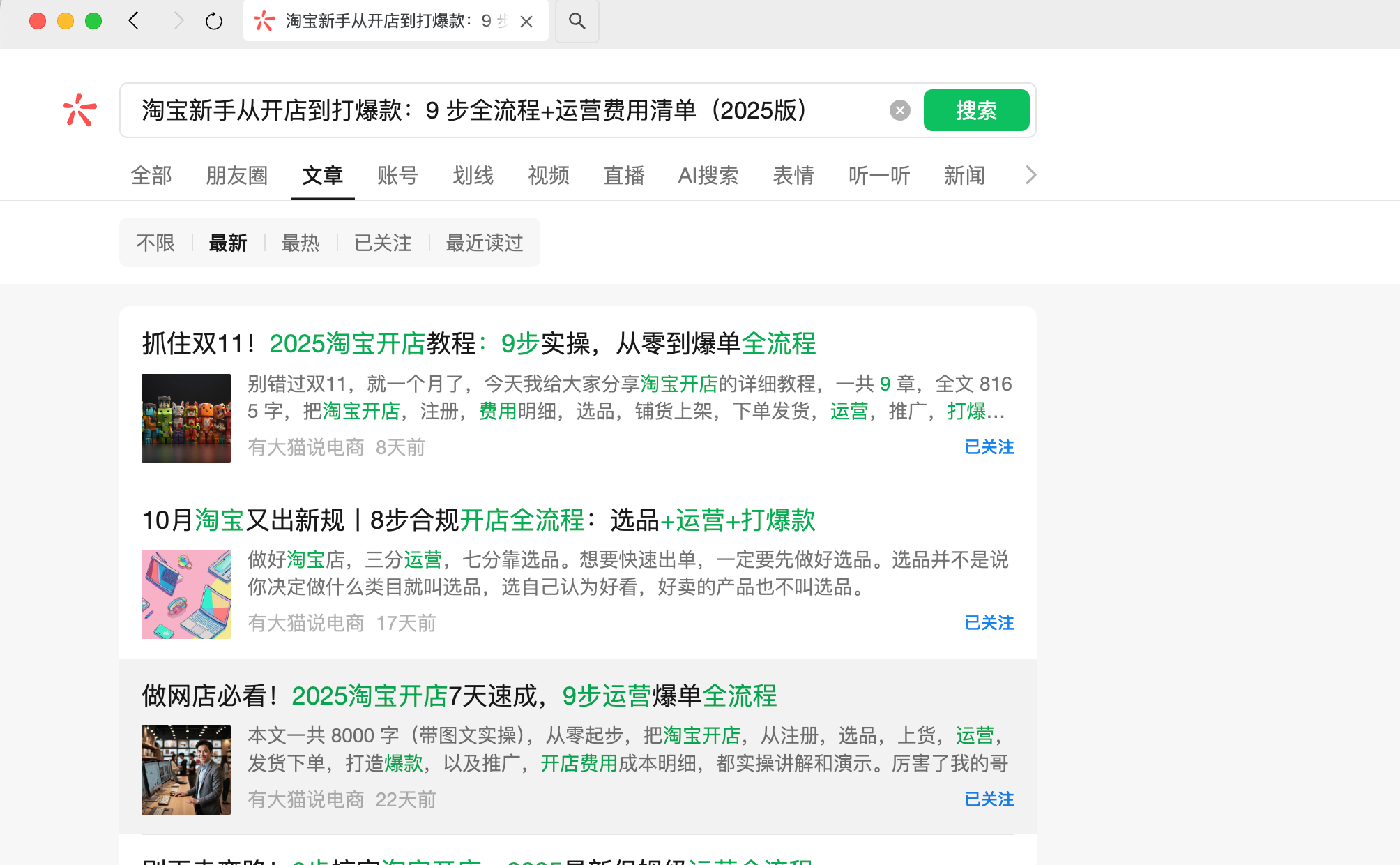Open the 10月淘宝又出新规 article link

point(478,520)
